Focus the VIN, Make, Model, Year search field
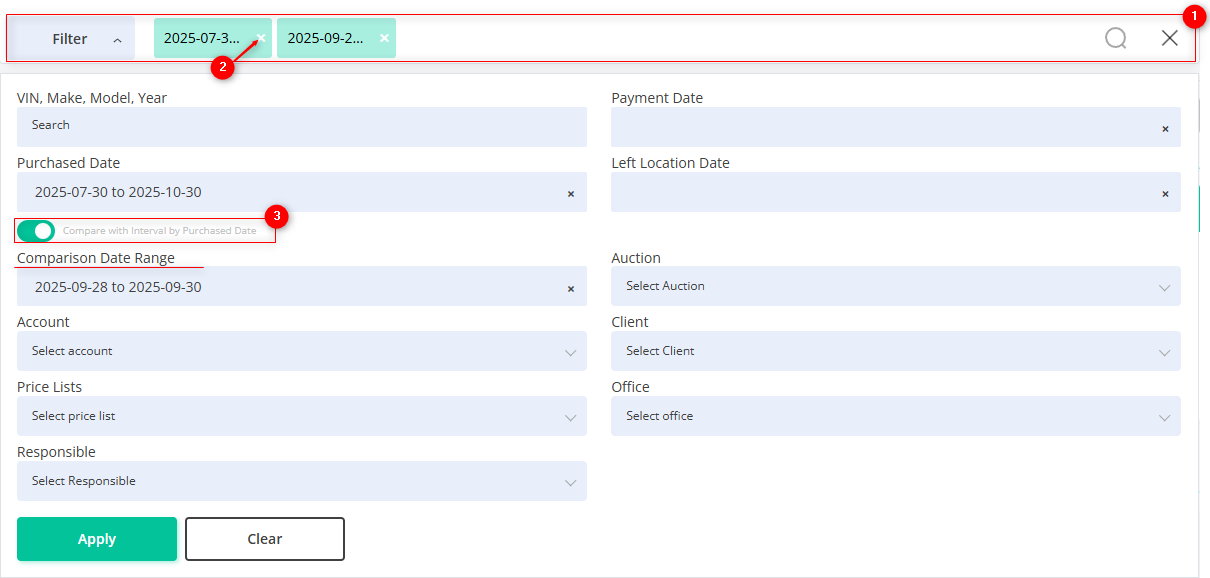1210x578 pixels. click(x=301, y=126)
